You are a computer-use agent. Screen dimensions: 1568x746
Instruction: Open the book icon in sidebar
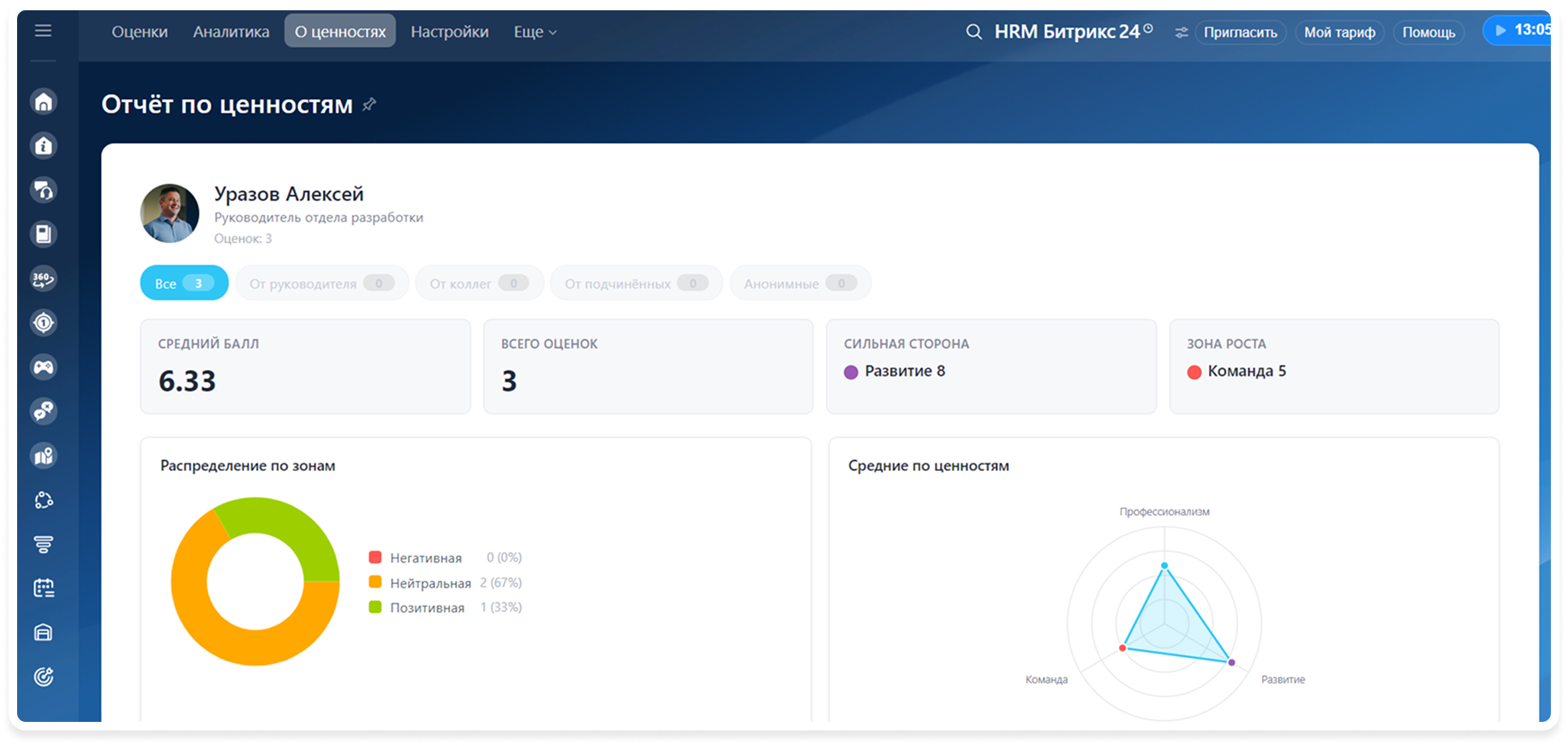point(44,234)
